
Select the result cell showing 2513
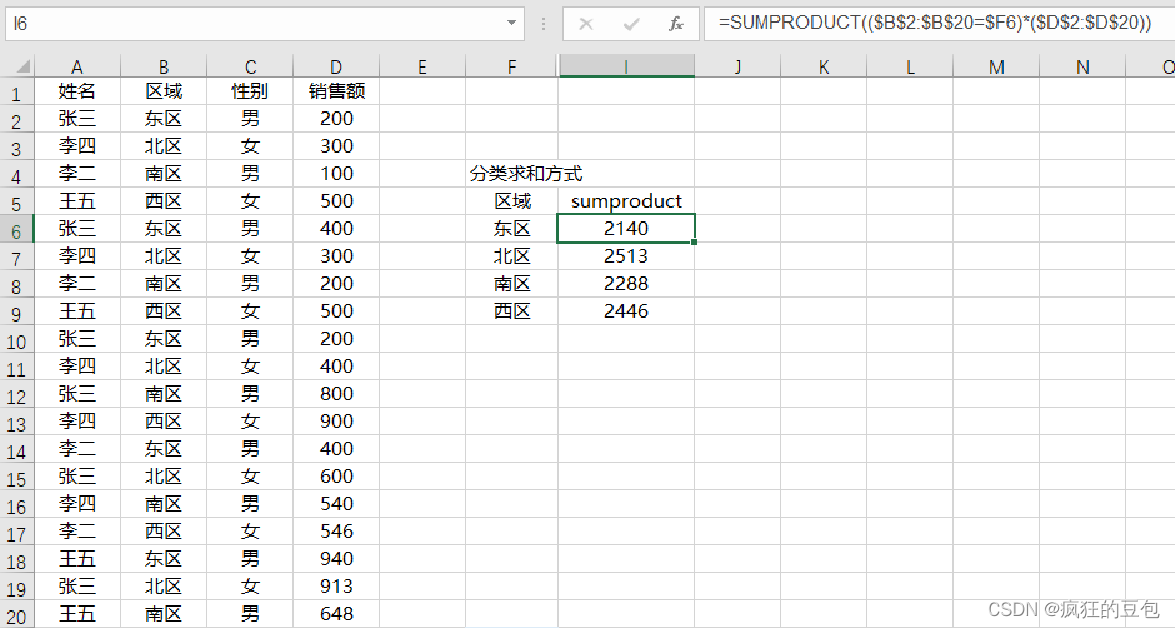(626, 256)
